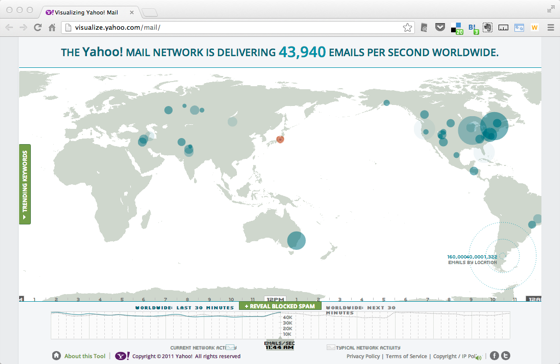Toggle sound with the speaker icon
Viewport: 560px width, 364px height.
[479, 357]
